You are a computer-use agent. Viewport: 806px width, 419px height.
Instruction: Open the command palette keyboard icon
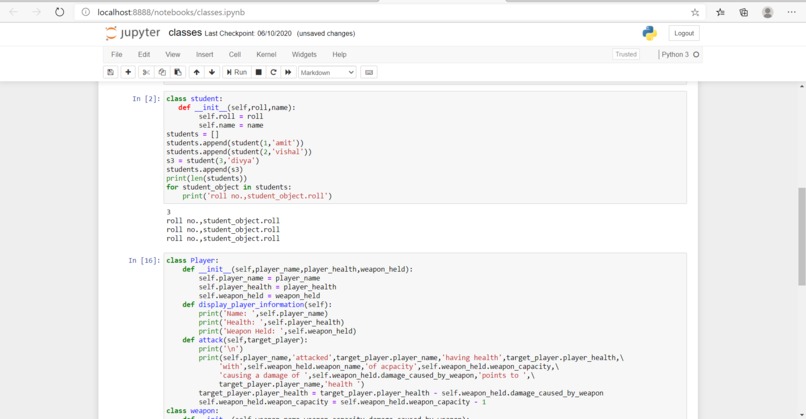pos(369,72)
